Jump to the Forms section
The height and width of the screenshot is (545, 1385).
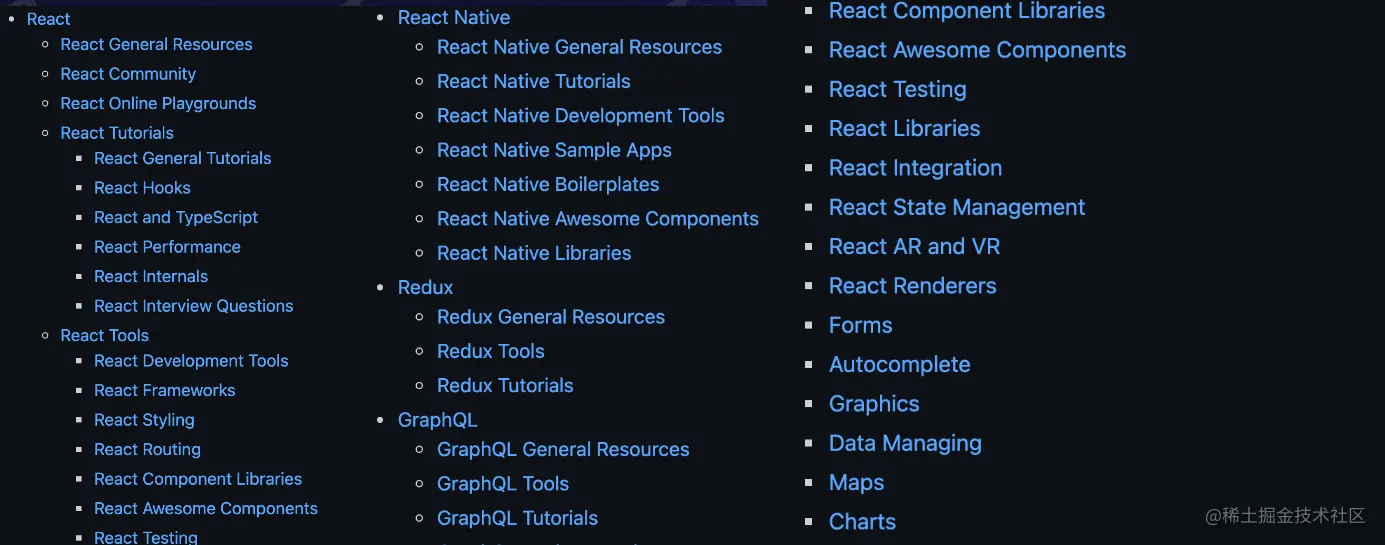pyautogui.click(x=860, y=325)
